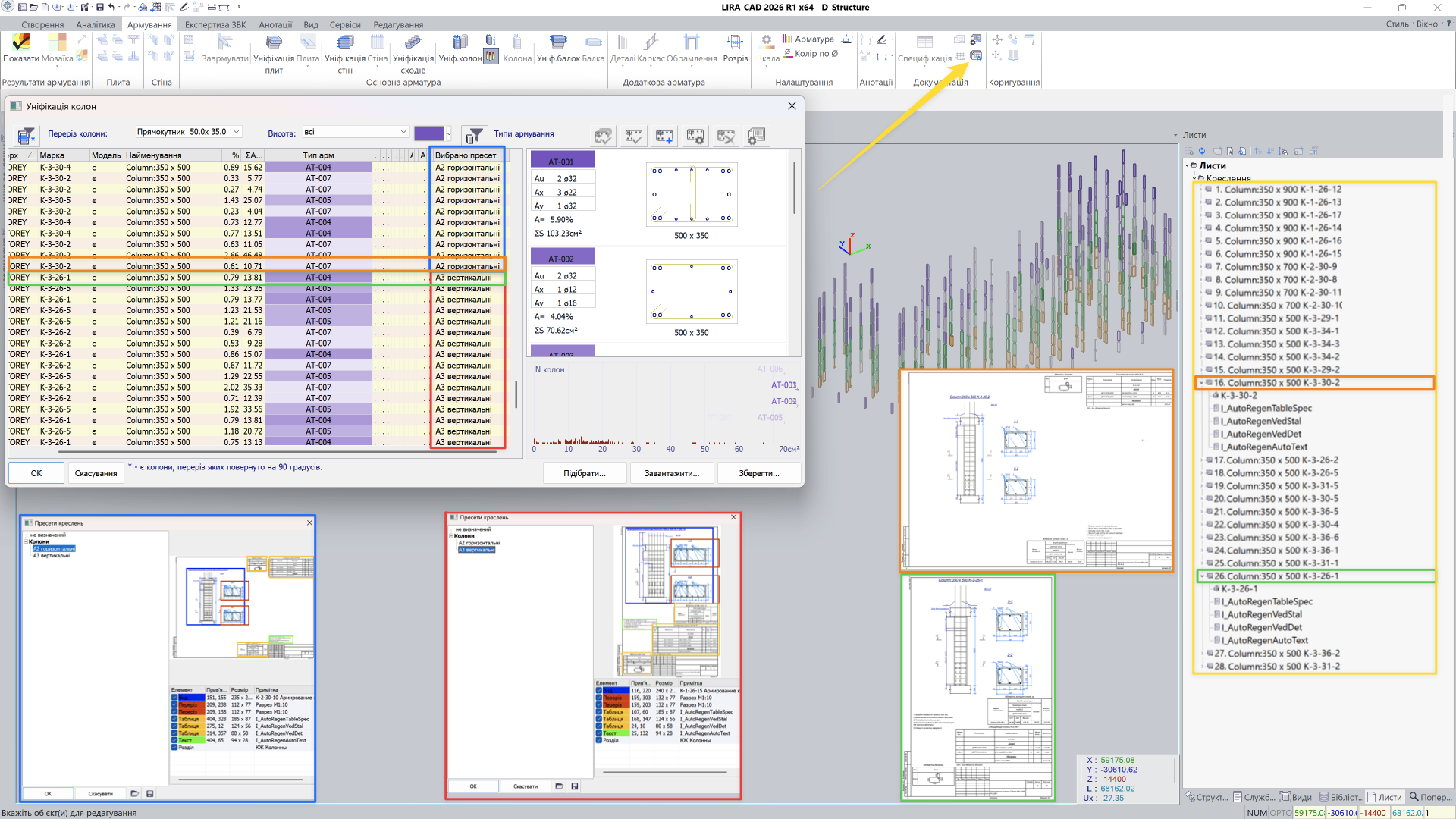
Task: Click the Типи армування filter funnel icon
Action: (x=475, y=136)
